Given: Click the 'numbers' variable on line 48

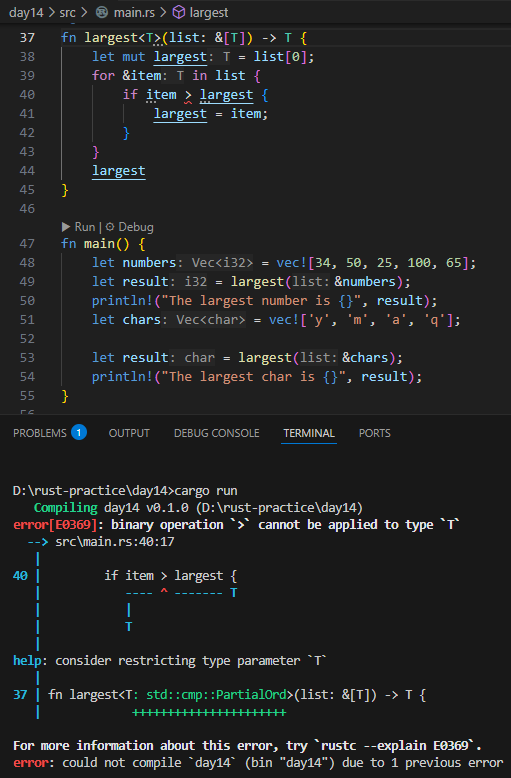Looking at the screenshot, I should (x=149, y=262).
